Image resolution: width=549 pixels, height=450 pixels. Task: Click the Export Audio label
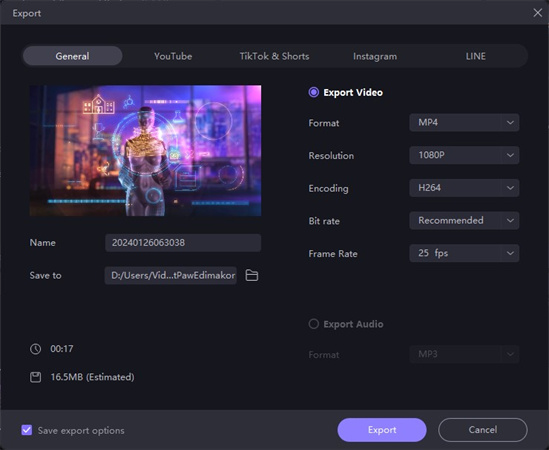coord(353,324)
